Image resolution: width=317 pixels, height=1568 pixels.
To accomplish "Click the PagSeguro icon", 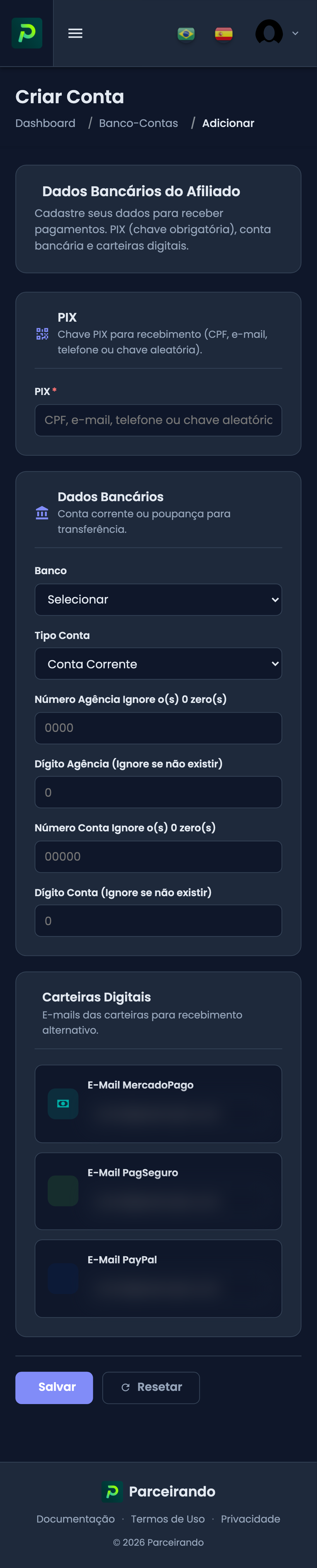I will tap(63, 1191).
